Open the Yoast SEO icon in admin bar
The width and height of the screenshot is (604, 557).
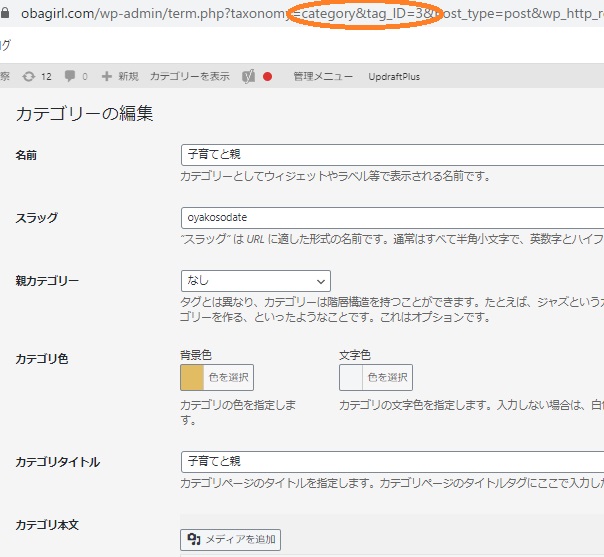tap(248, 77)
